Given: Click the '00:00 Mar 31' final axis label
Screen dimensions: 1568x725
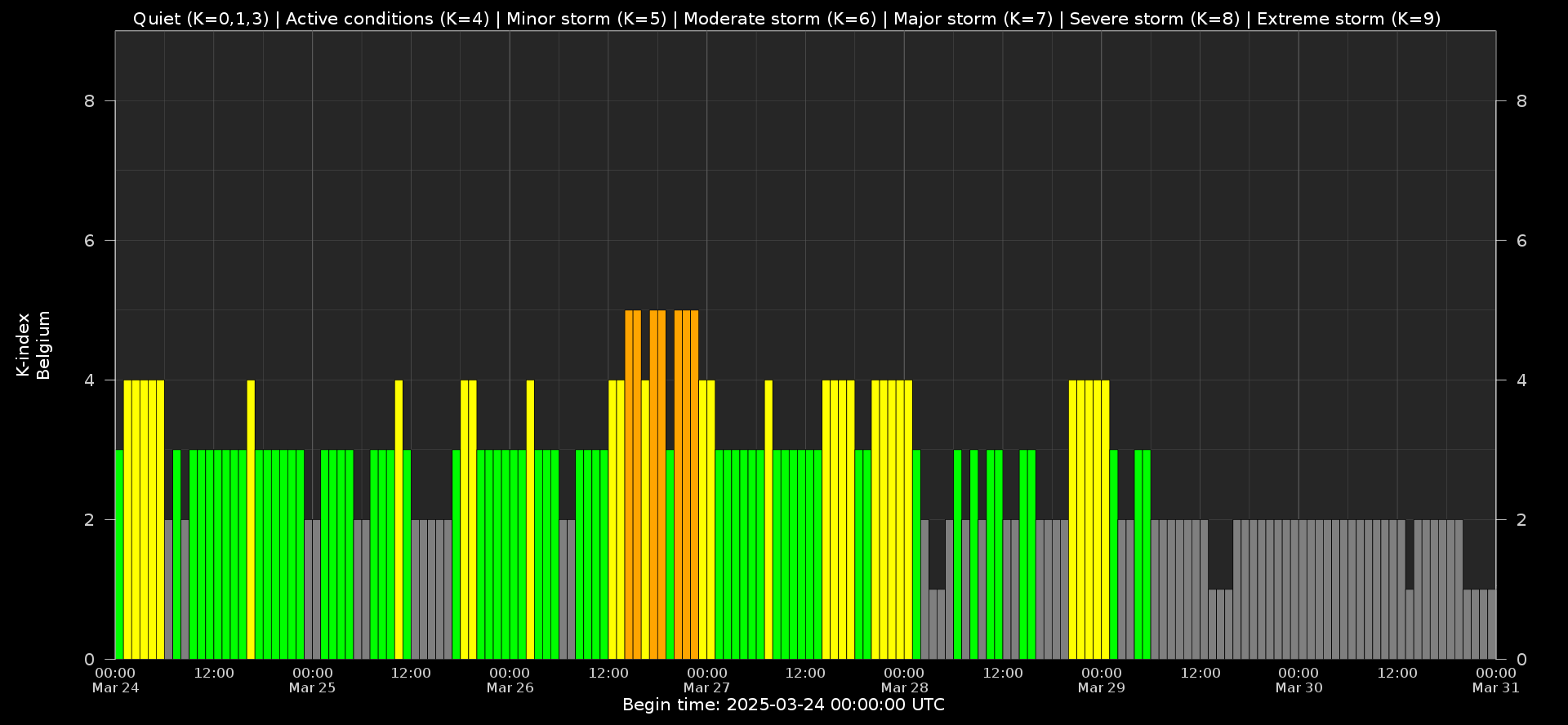Looking at the screenshot, I should point(1495,680).
